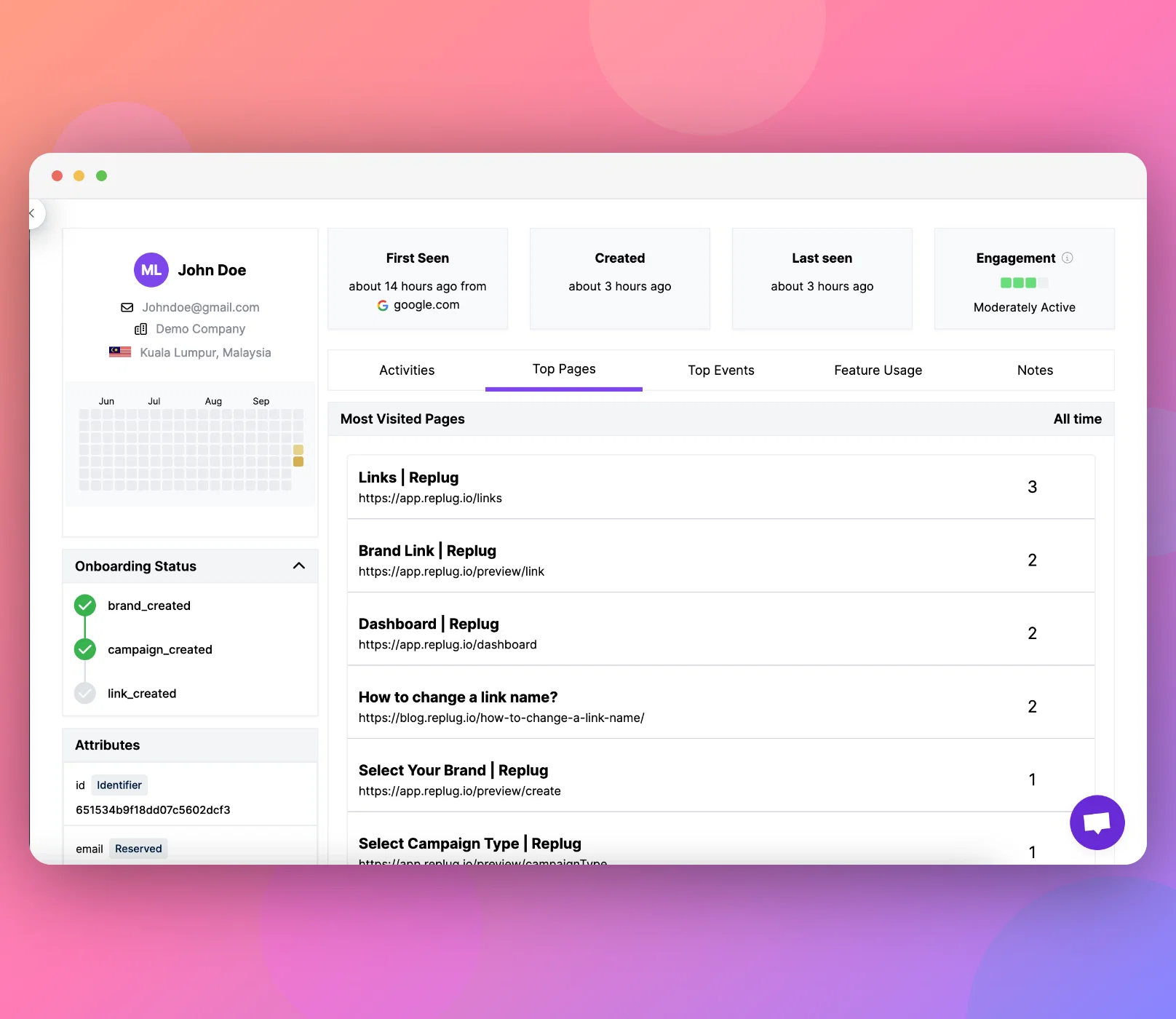Click the red window close dot

[x=57, y=175]
